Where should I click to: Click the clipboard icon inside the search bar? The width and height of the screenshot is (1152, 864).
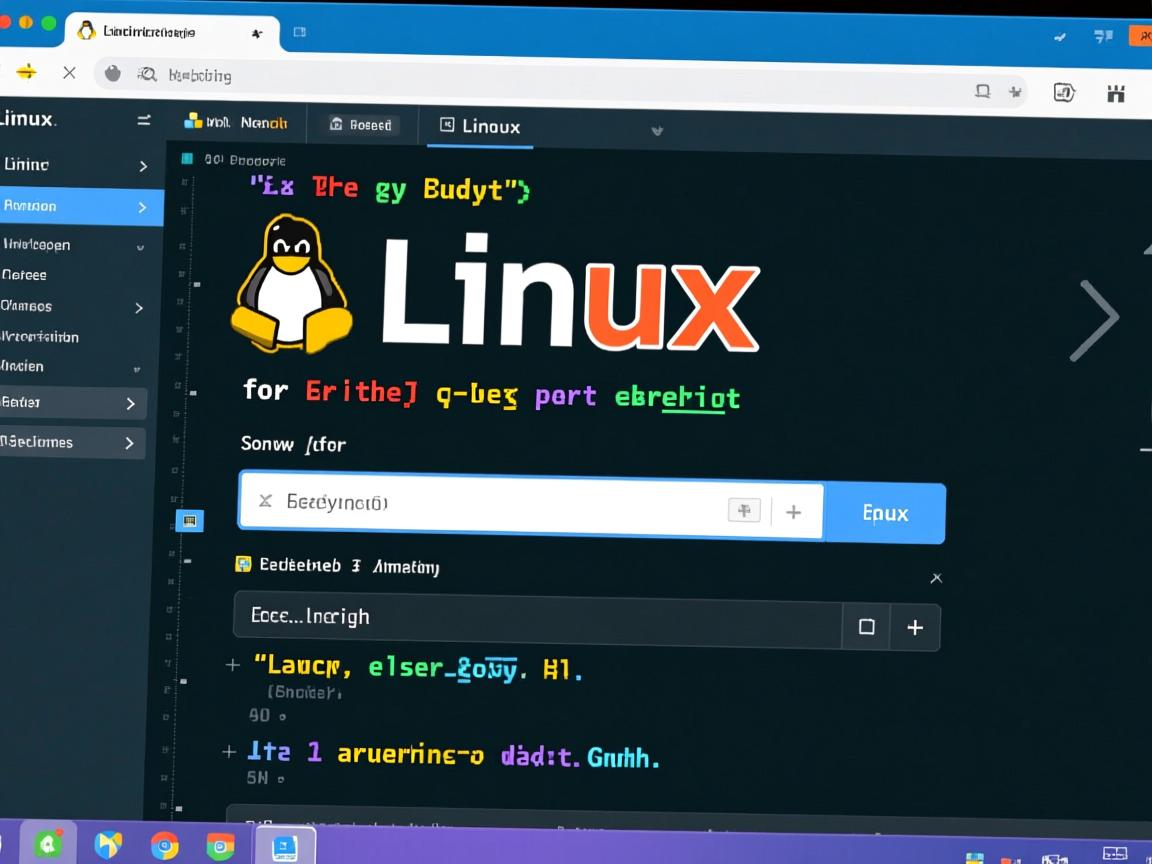(x=744, y=510)
